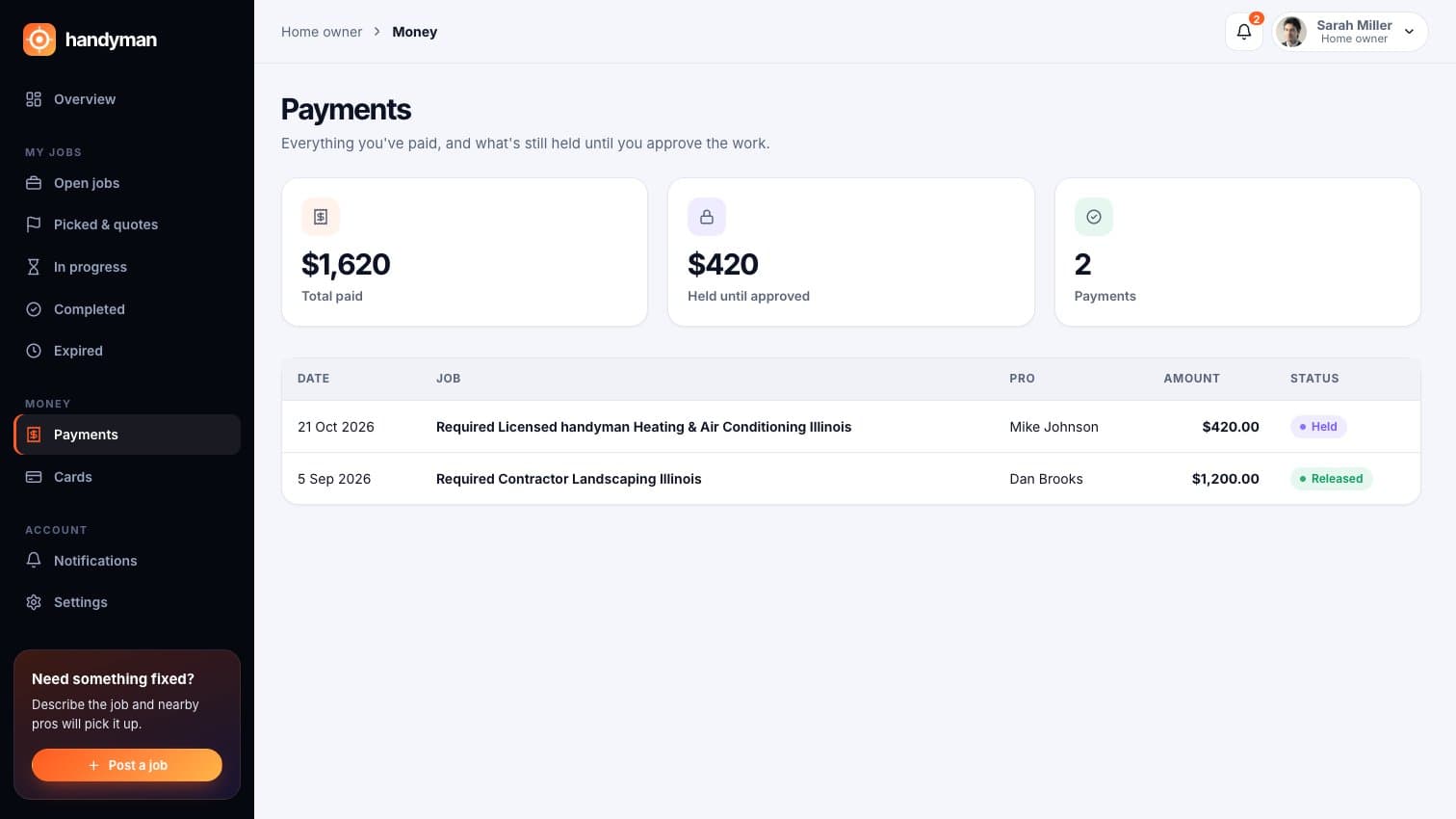Click the sidebar Notifications bell icon

(x=34, y=561)
